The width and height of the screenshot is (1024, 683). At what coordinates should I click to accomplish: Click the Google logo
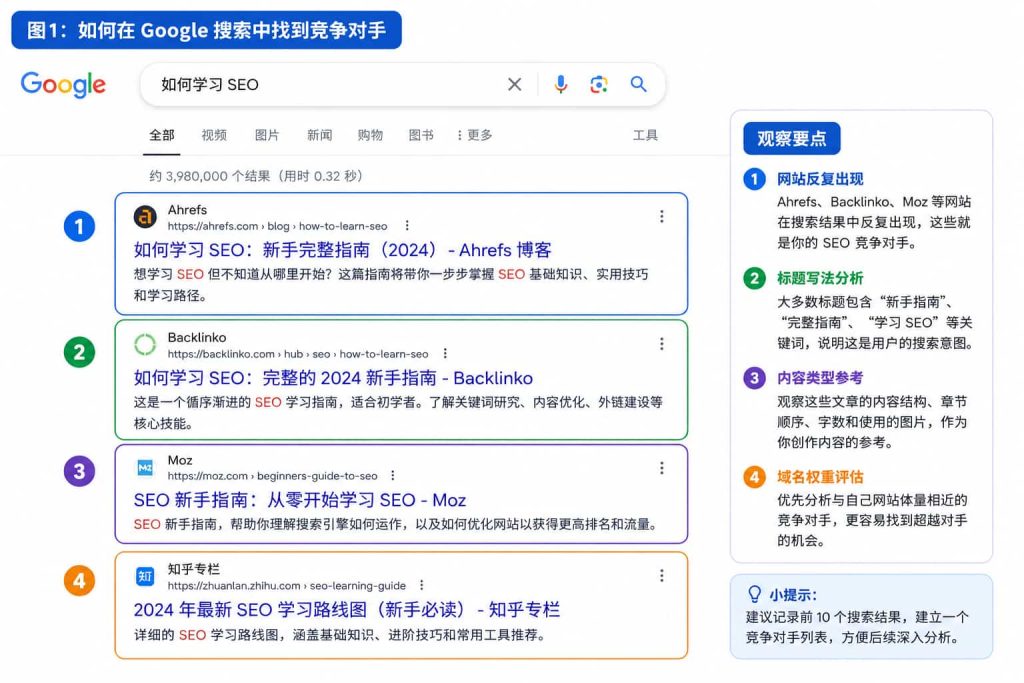[63, 84]
